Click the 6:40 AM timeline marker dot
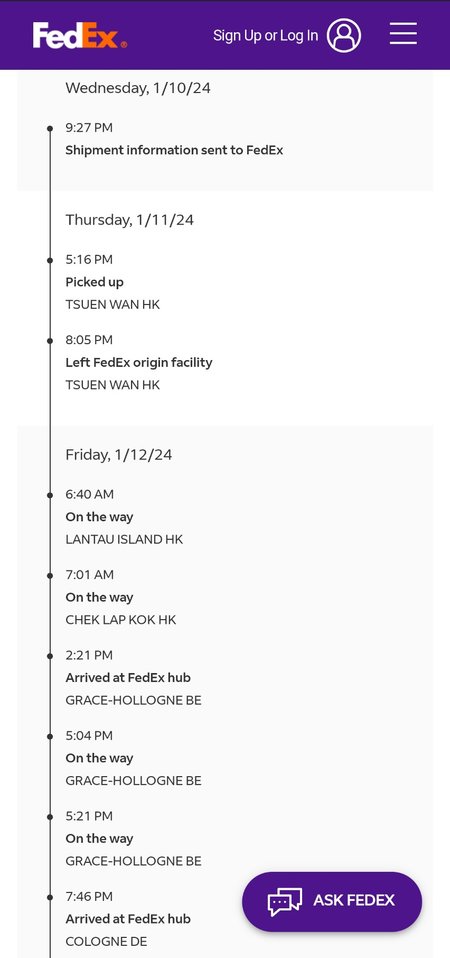450x958 pixels. point(50,495)
